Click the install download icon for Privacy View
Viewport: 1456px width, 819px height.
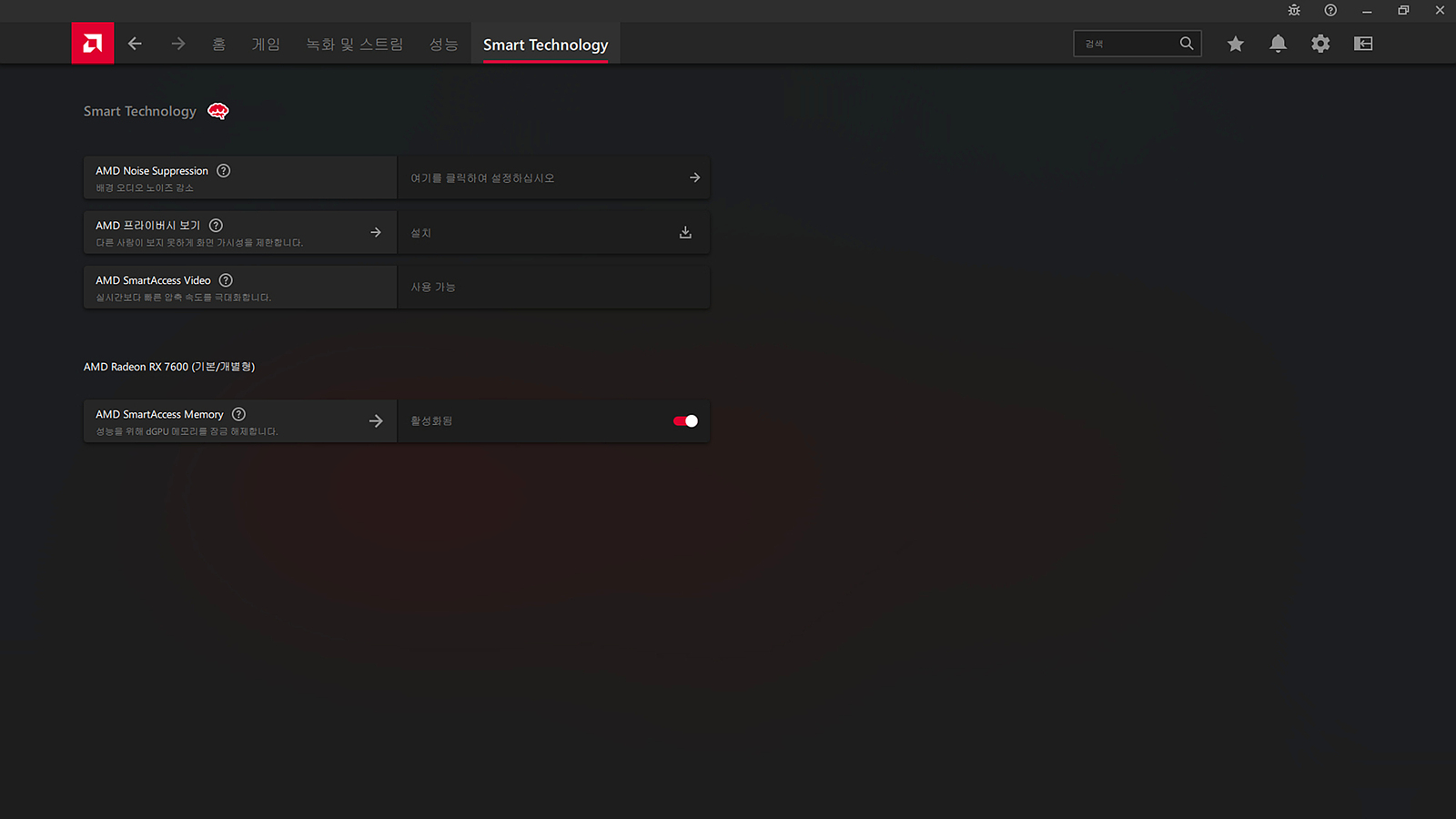click(685, 233)
